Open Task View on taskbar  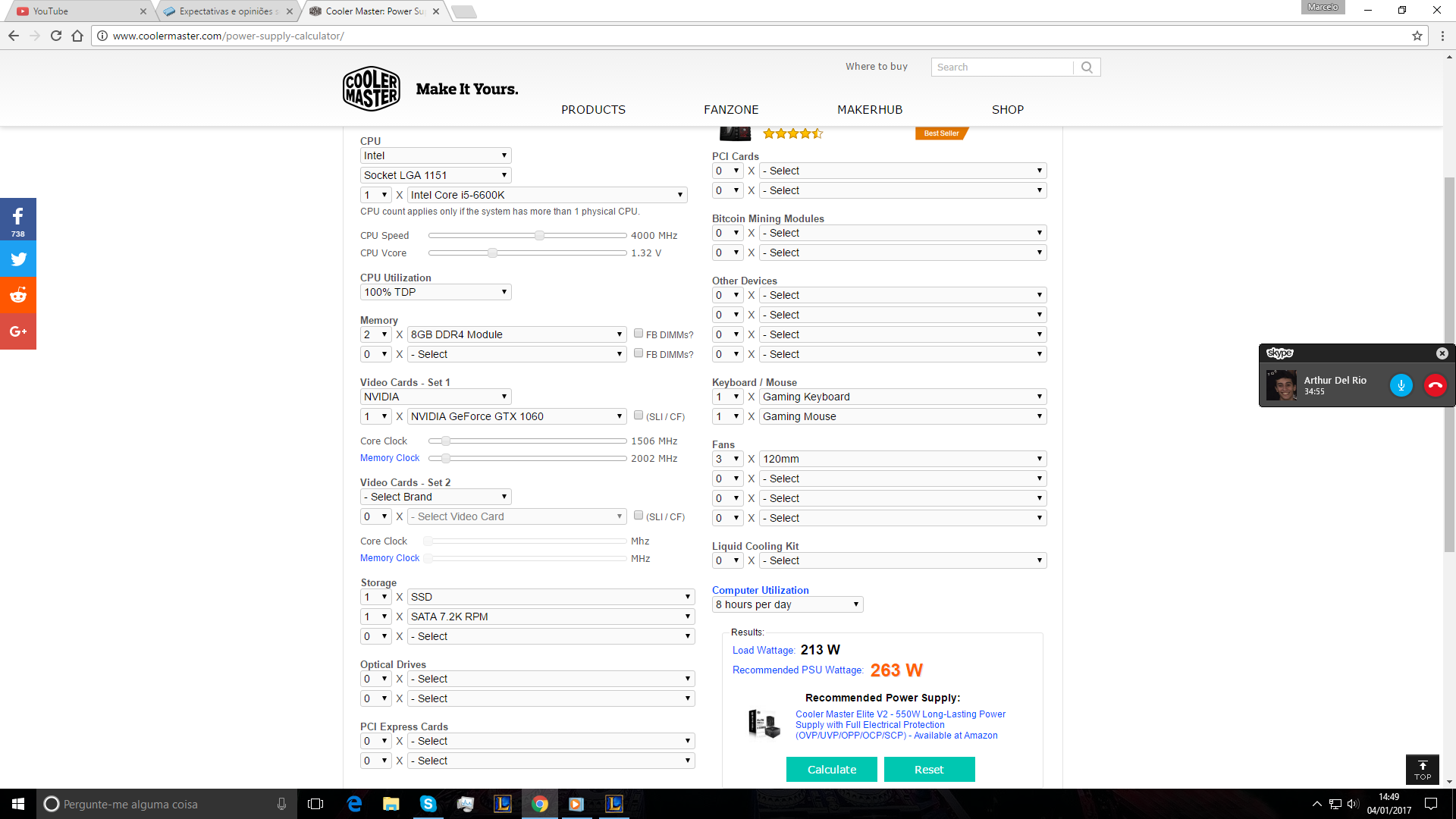click(315, 804)
